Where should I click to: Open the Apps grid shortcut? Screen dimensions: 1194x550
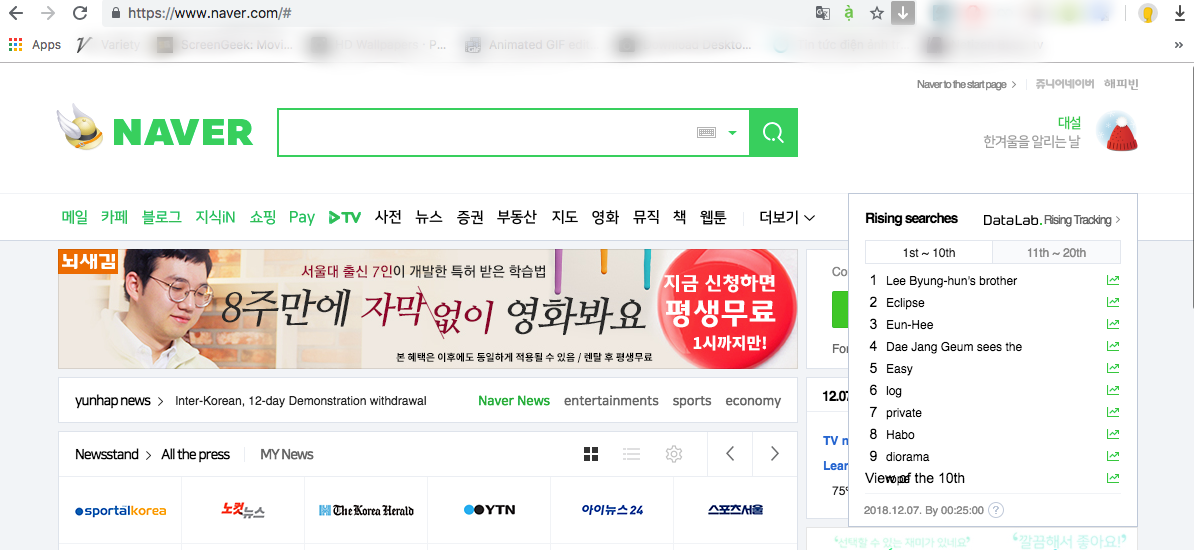(35, 45)
